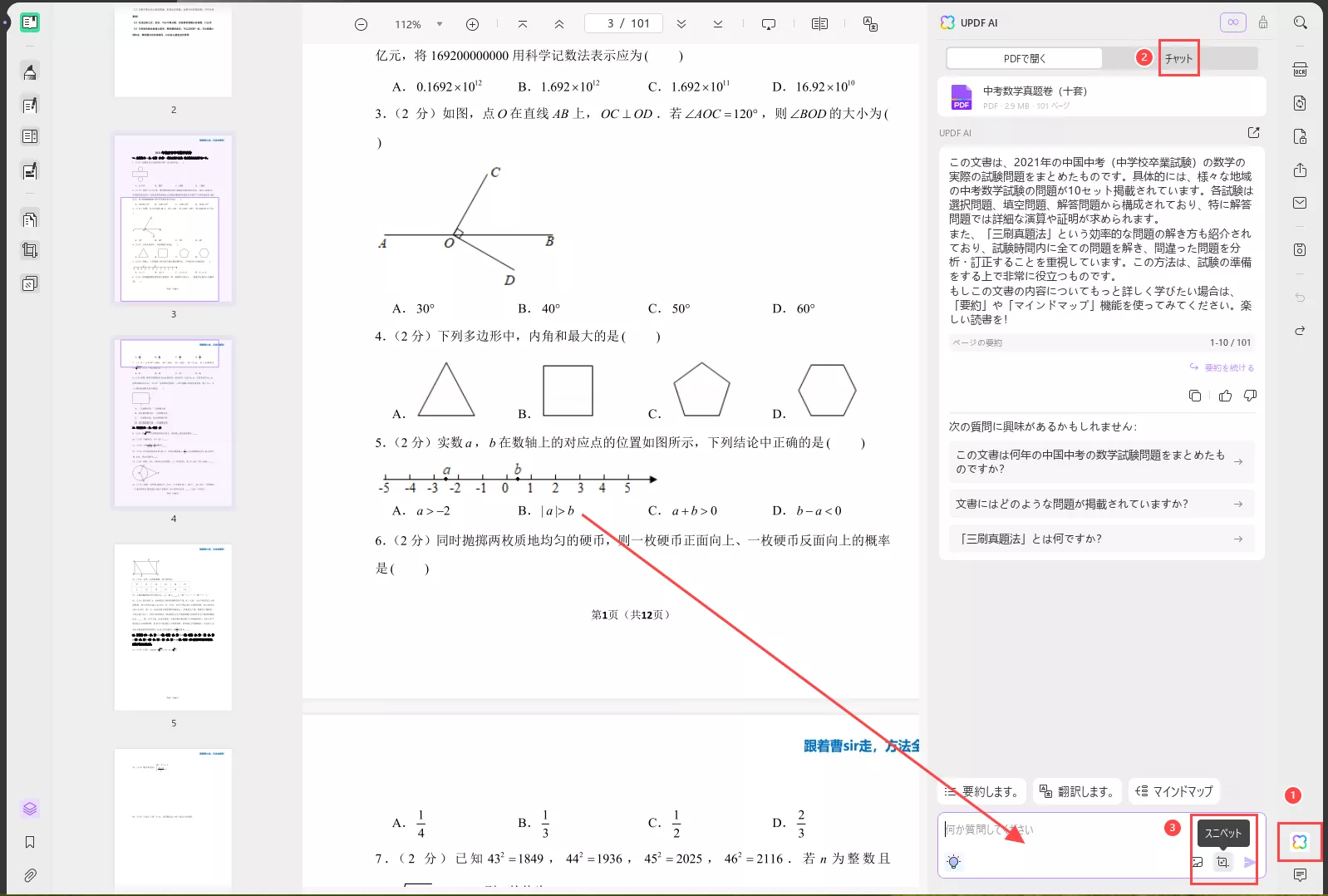Click the 中考数学真题卷 file card
This screenshot has height=896, width=1328.
click(x=1102, y=97)
